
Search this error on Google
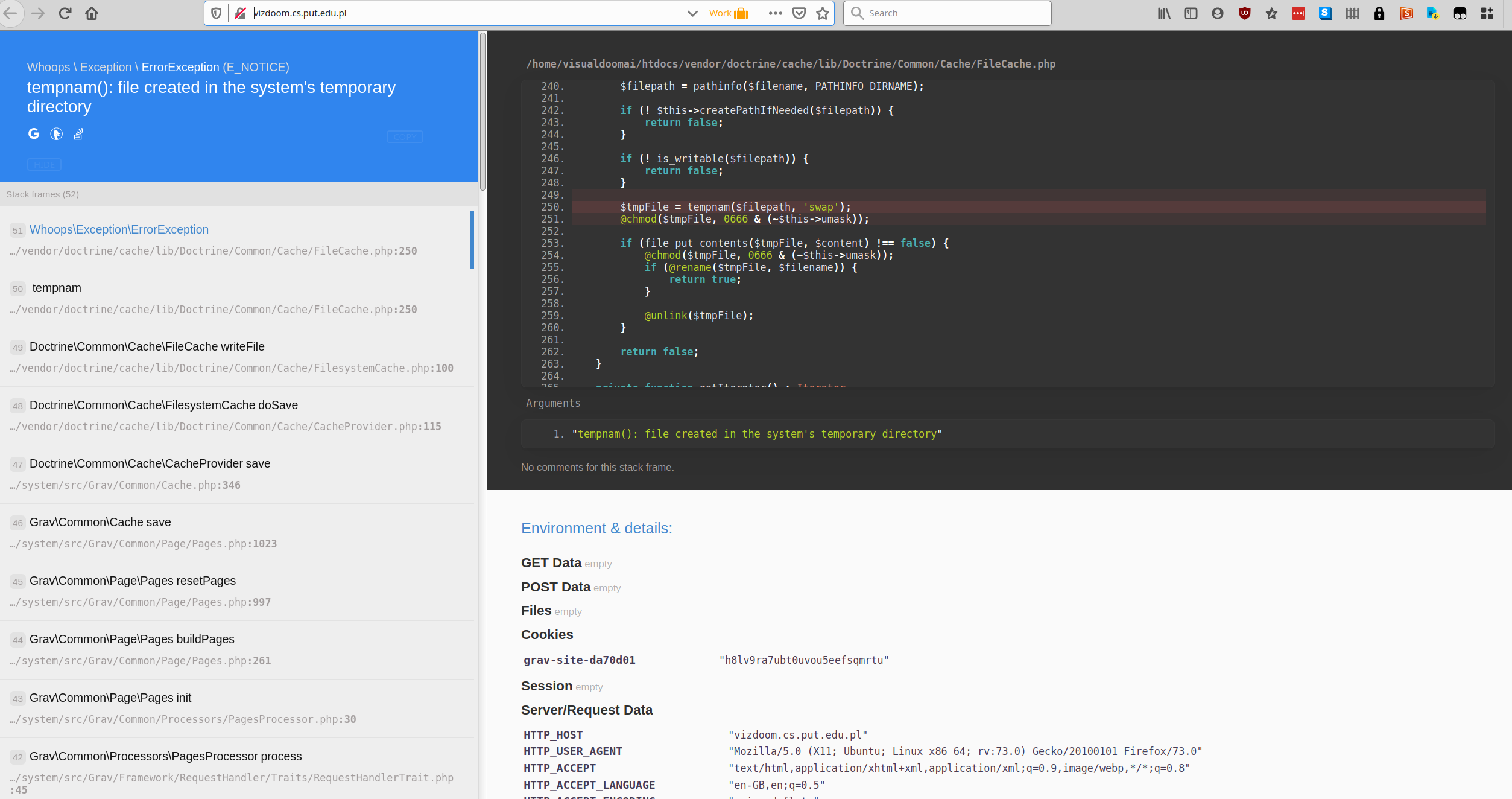[34, 133]
